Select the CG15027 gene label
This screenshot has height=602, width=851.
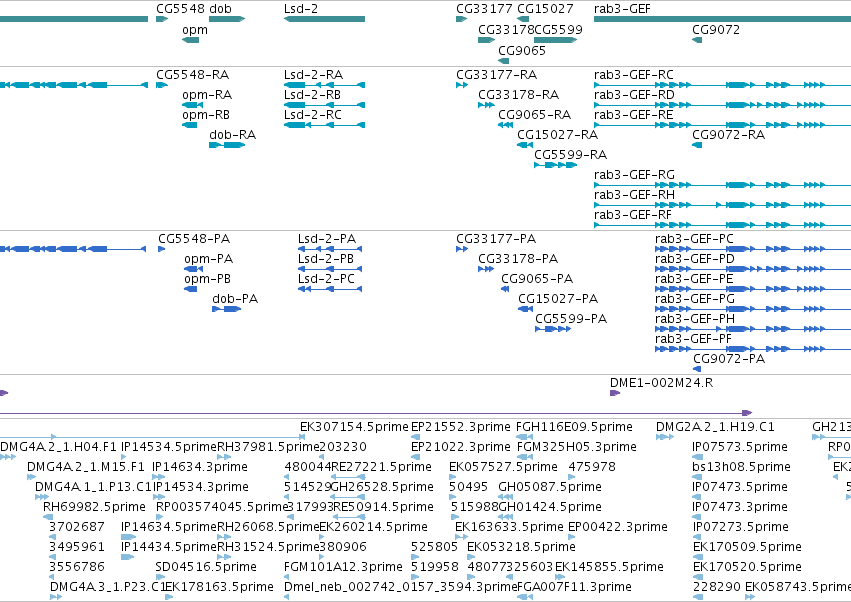tap(545, 9)
